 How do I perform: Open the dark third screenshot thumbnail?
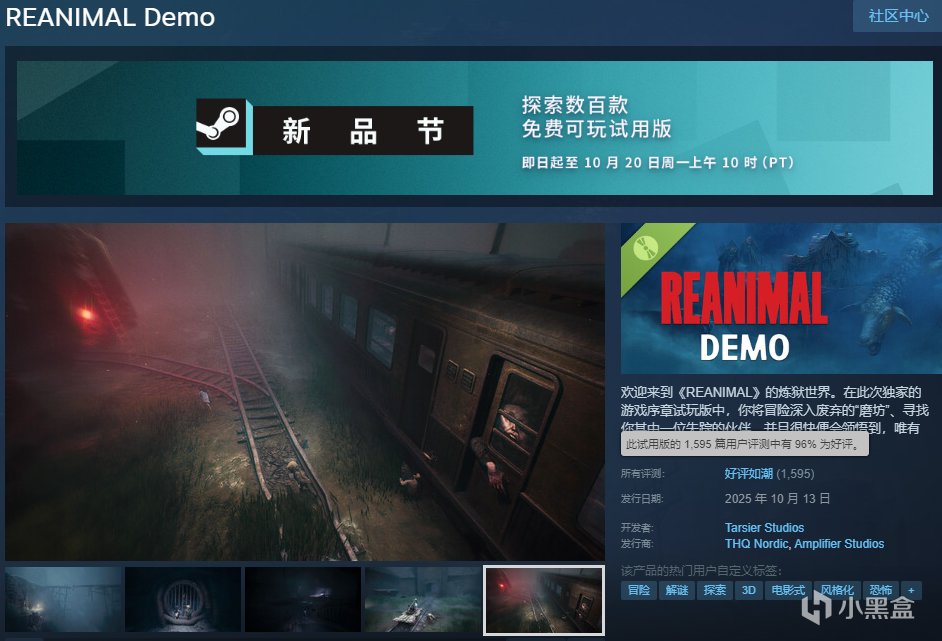tap(303, 599)
